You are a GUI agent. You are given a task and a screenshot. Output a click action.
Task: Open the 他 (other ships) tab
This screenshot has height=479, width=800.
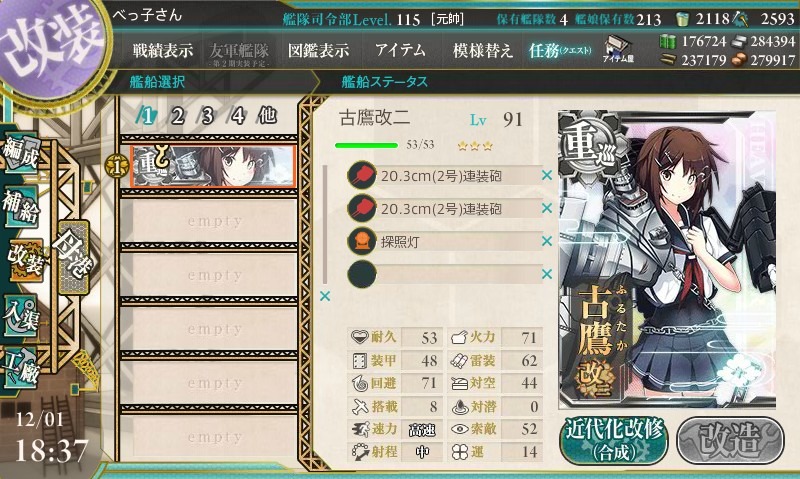click(x=267, y=116)
